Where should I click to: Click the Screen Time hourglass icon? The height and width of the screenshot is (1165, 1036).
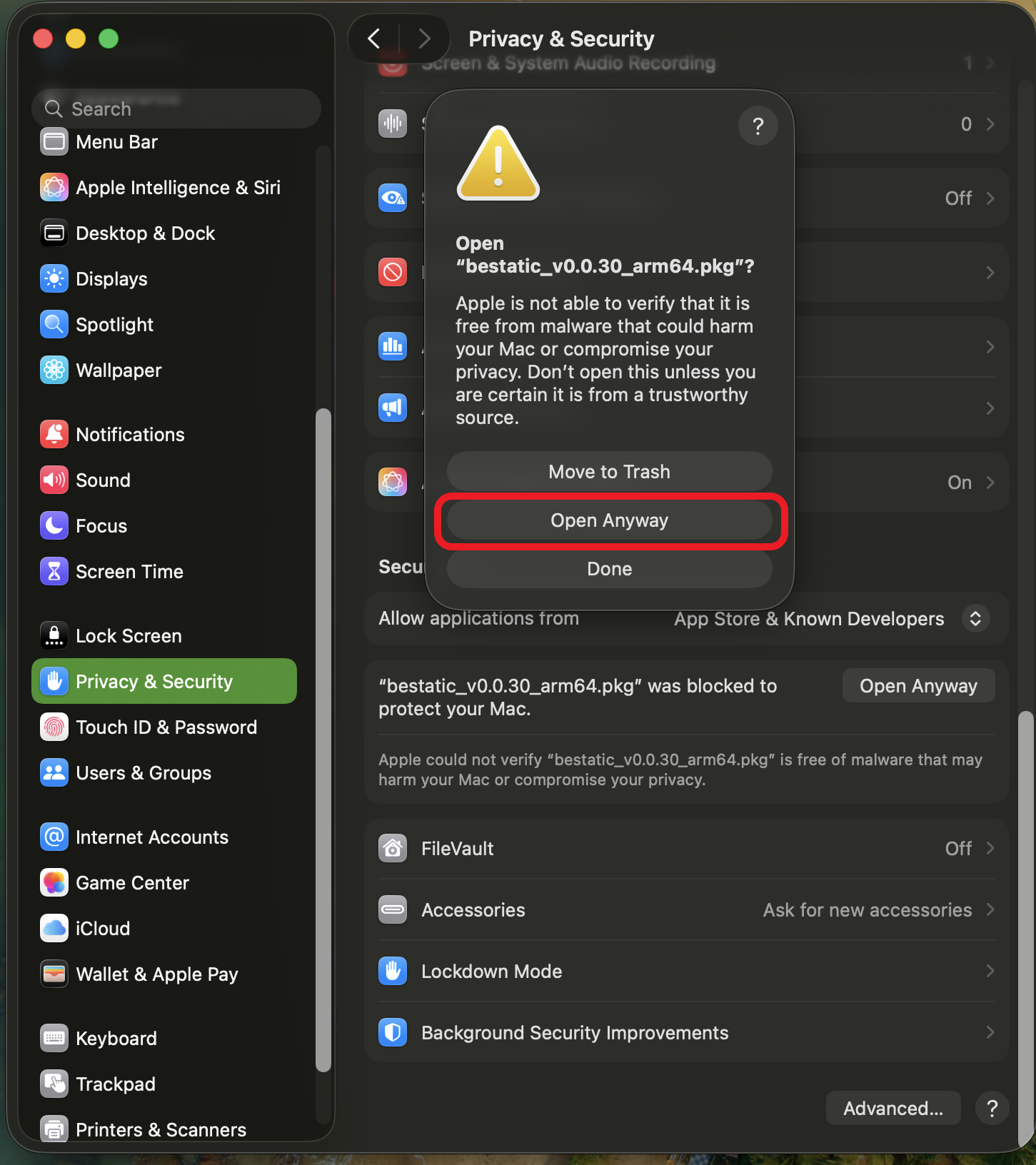click(x=54, y=572)
